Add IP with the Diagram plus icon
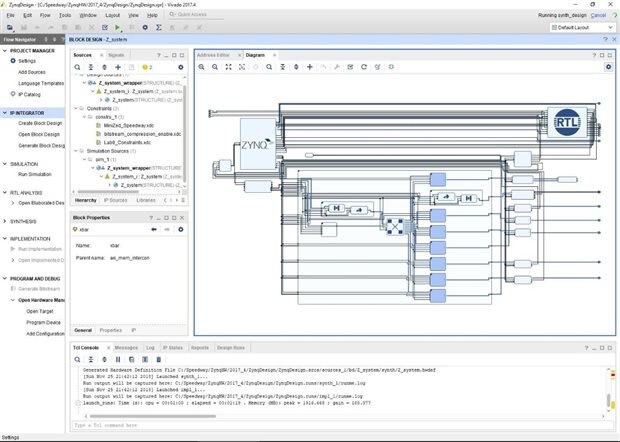 click(x=309, y=66)
